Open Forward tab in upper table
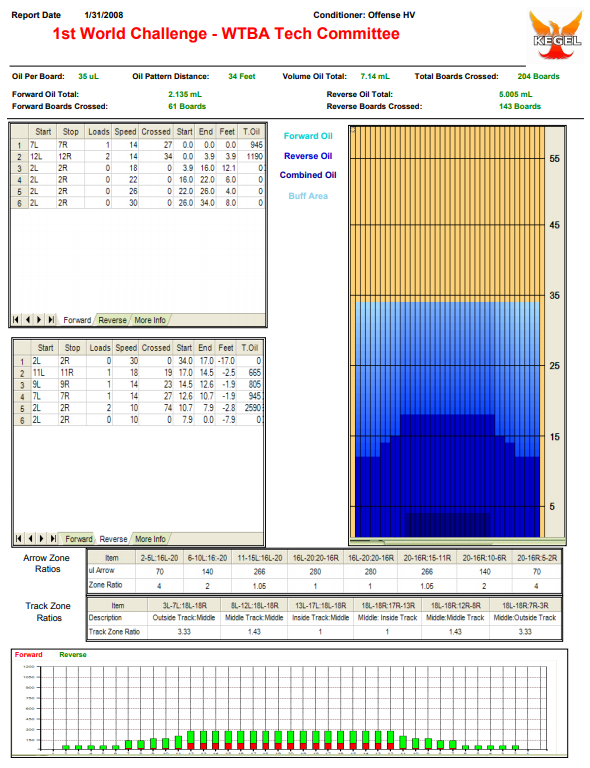The height and width of the screenshot is (768, 590). coord(77,320)
